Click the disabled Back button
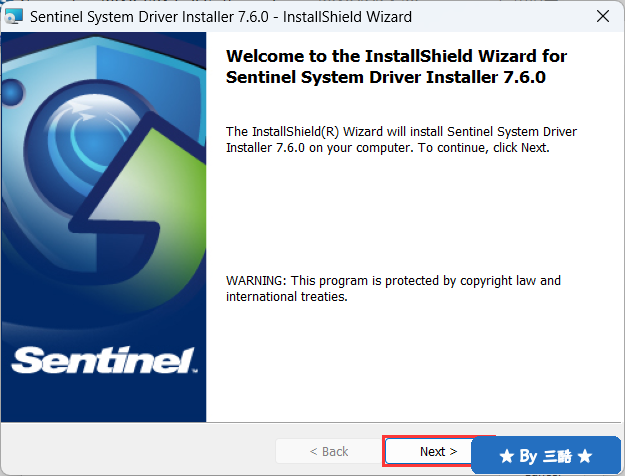This screenshot has width=625, height=476. (x=328, y=451)
